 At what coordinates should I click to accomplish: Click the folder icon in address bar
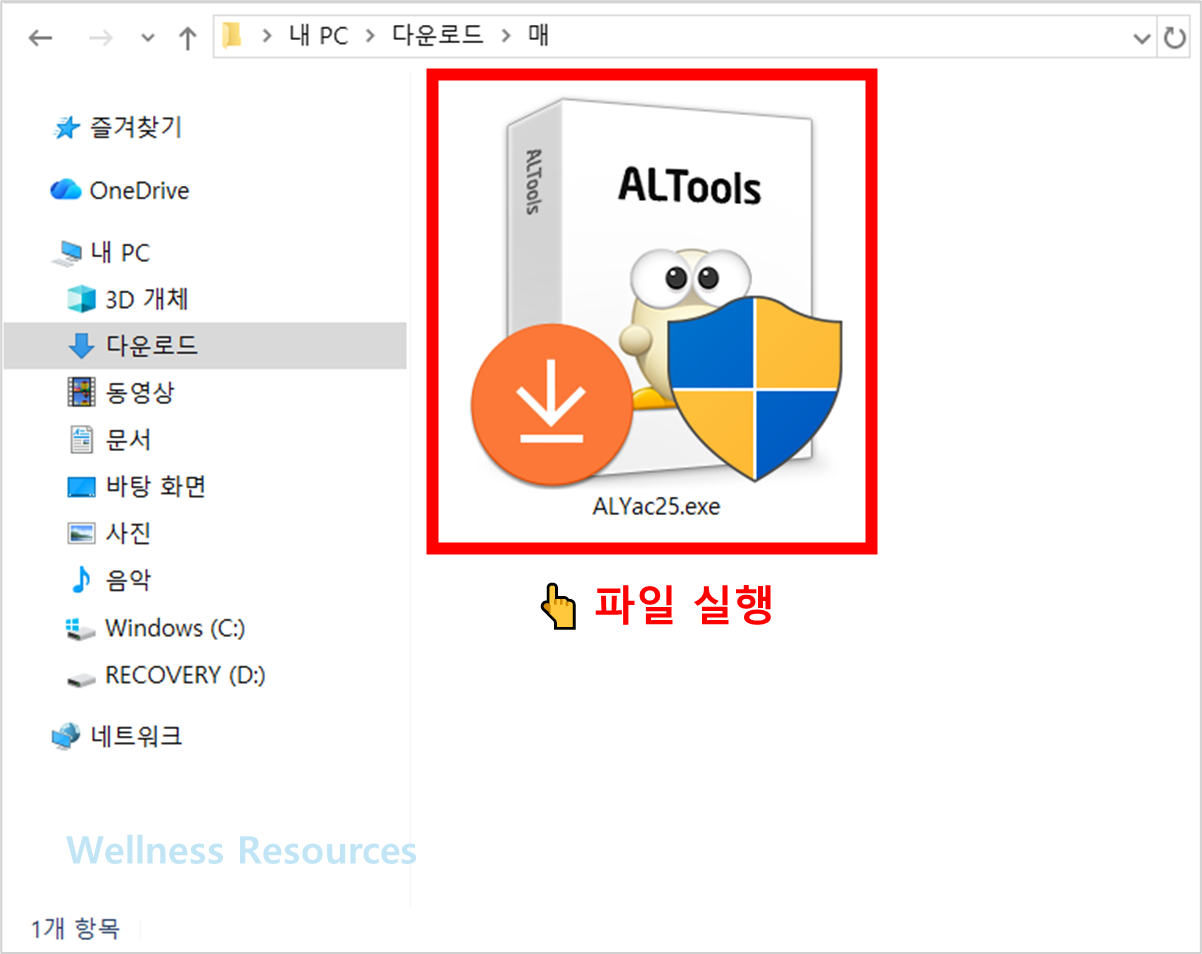[x=232, y=37]
